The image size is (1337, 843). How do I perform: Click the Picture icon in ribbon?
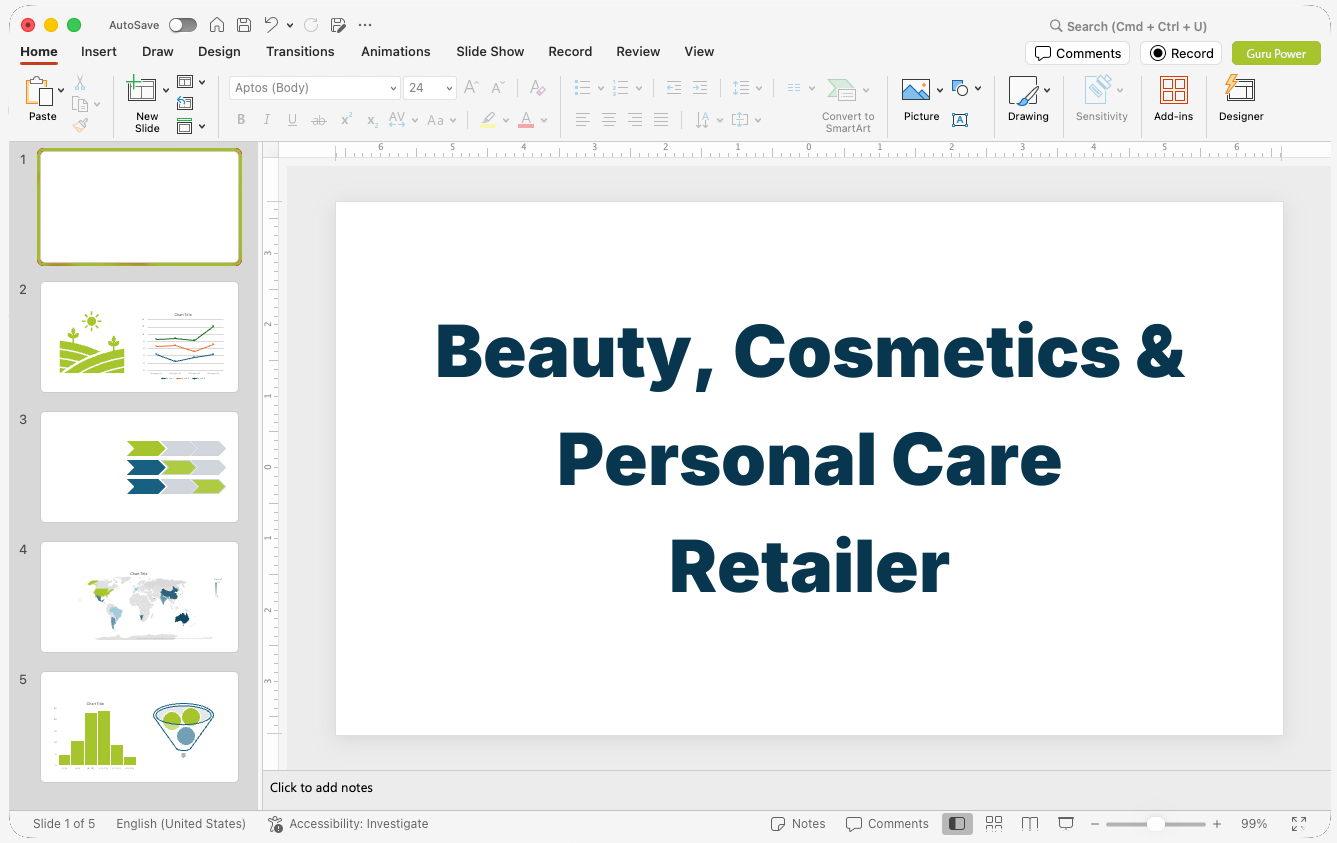(x=916, y=91)
